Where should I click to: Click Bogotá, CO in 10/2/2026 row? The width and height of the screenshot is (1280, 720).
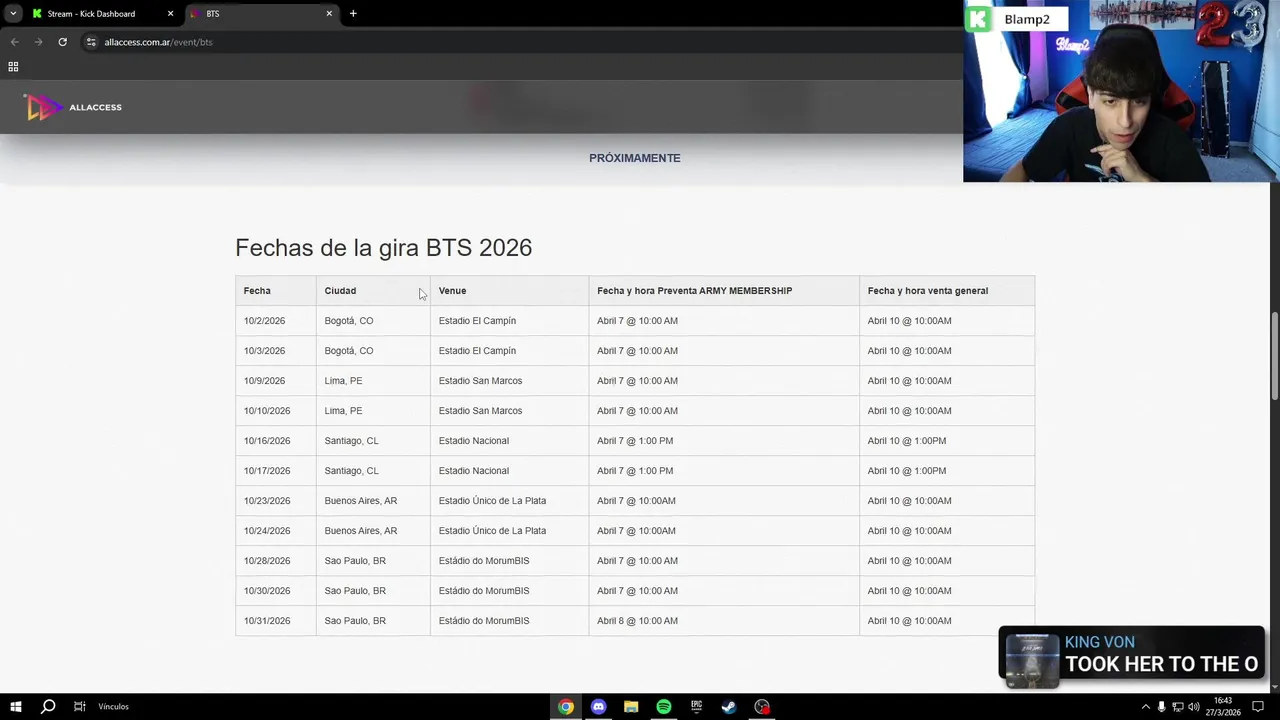pos(349,321)
